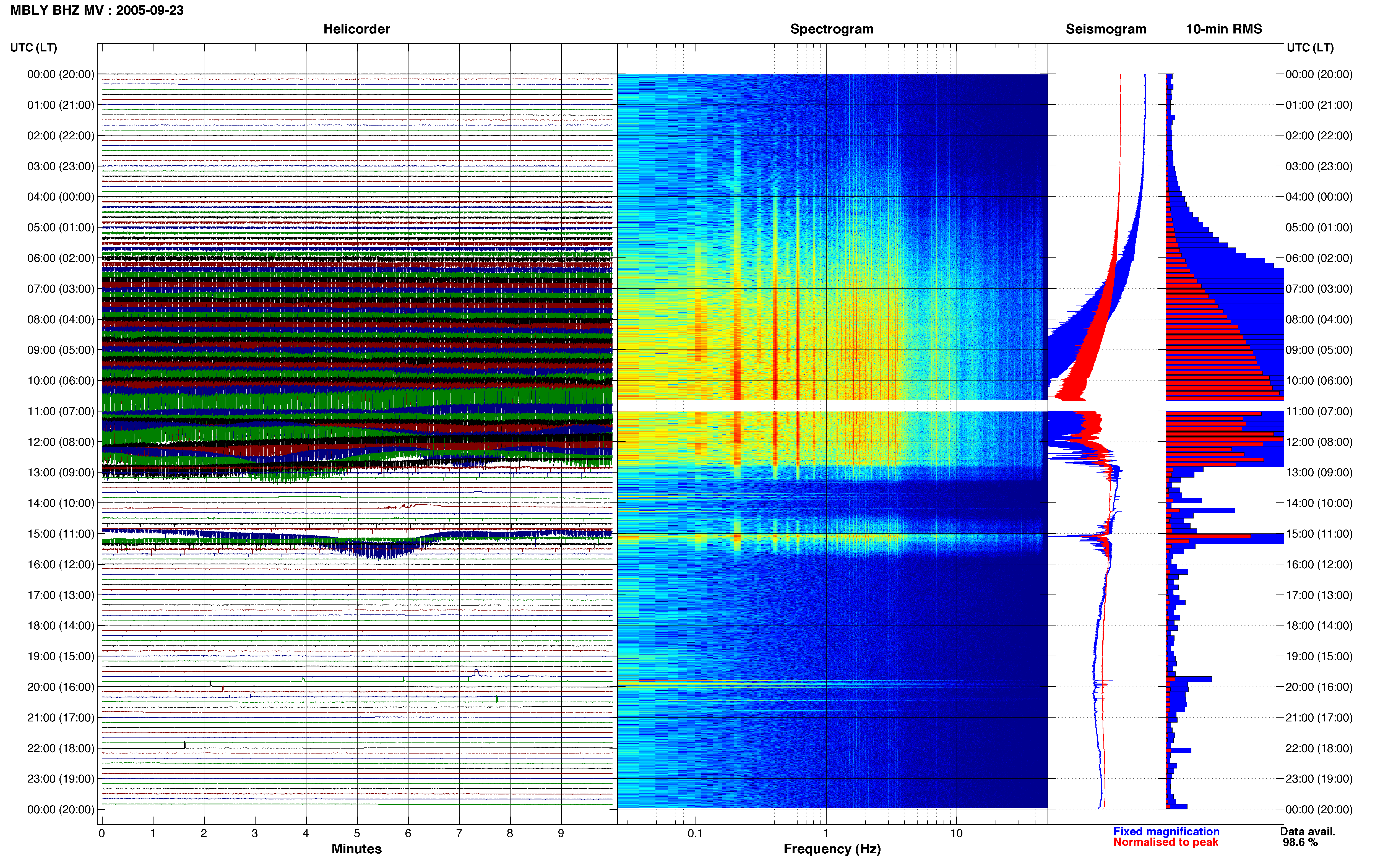Click the '0' tick on the Minutes axis
The width and height of the screenshot is (1388, 868).
coord(101,833)
